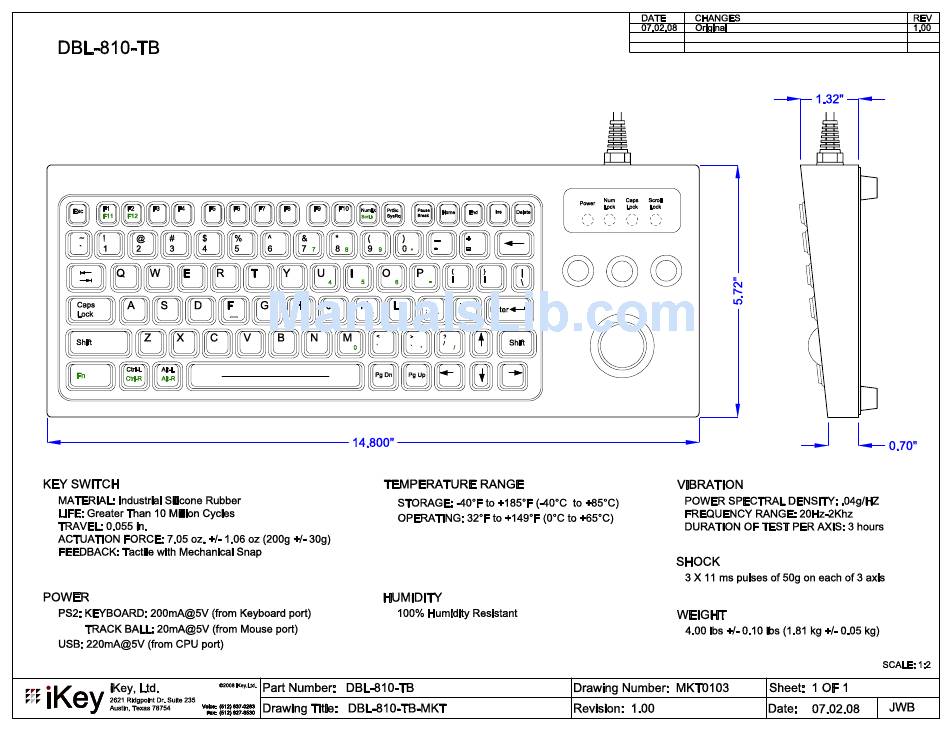Screen dimensions: 950x731
Task: Click the 1.32" dimension above the side view
Action: coord(829,99)
